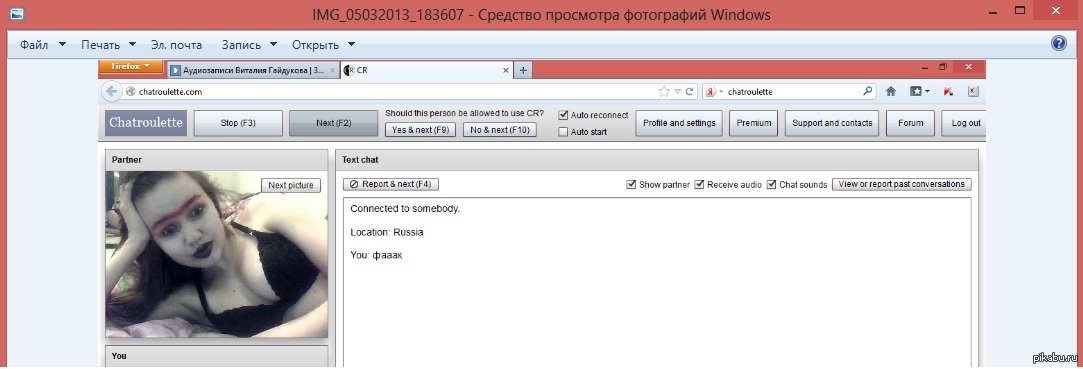Click the red Kaspersky toolbar icon

click(948, 91)
